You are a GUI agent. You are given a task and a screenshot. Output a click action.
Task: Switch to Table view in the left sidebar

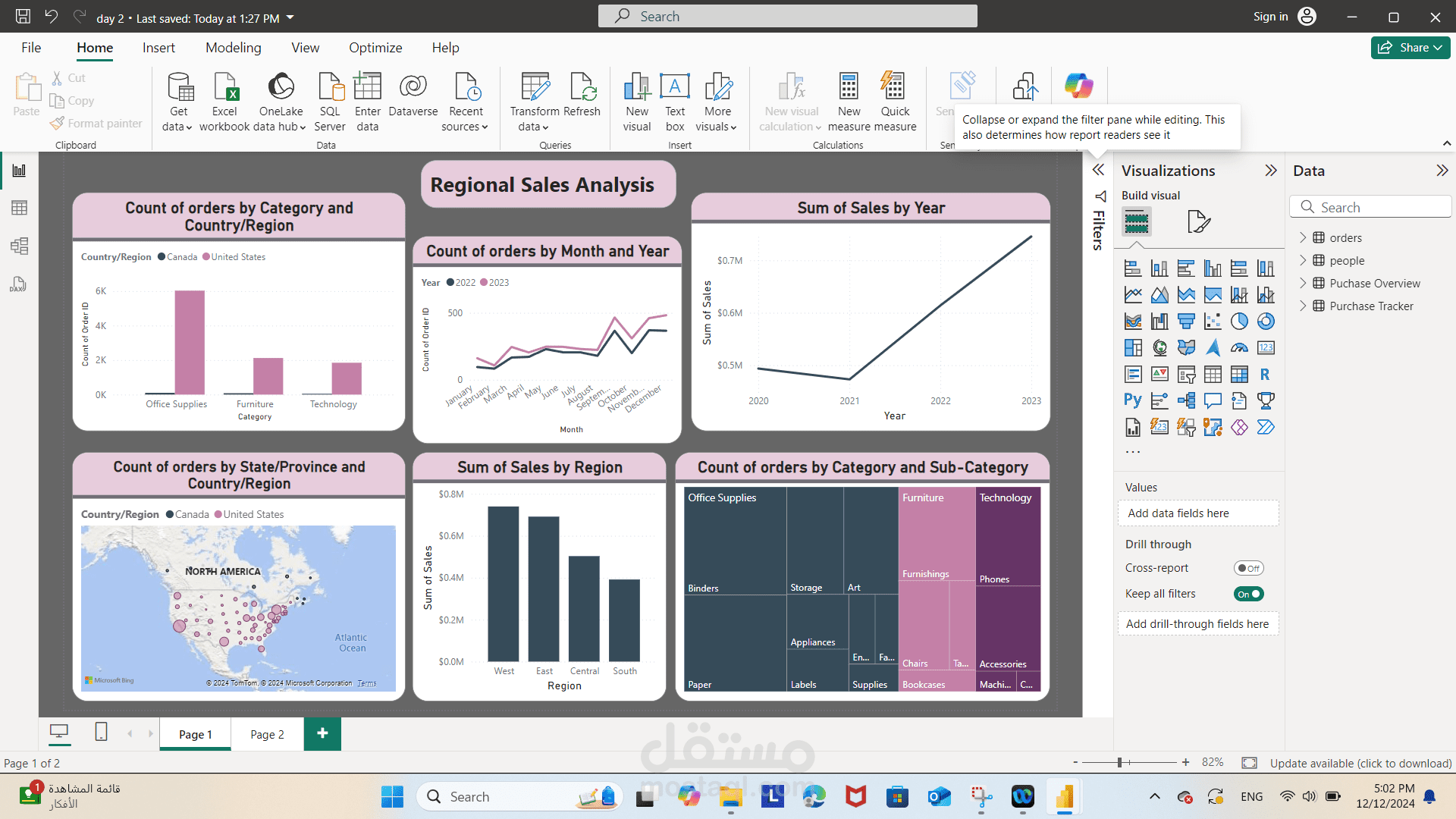point(20,208)
